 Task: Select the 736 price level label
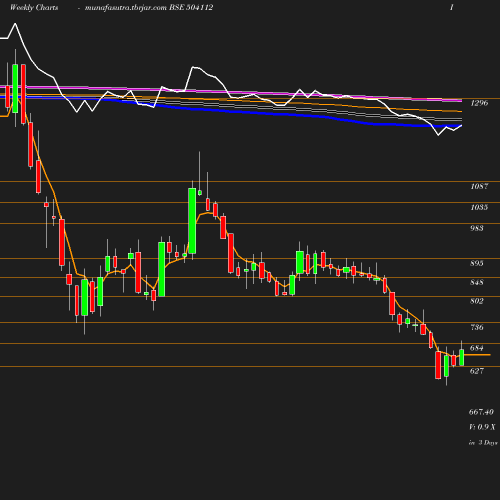pos(477,327)
